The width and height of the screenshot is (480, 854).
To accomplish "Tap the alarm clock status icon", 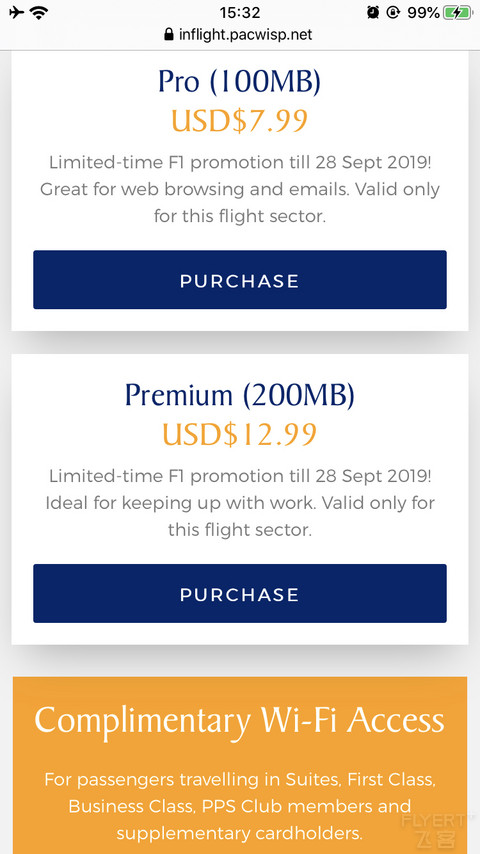I will pos(373,12).
